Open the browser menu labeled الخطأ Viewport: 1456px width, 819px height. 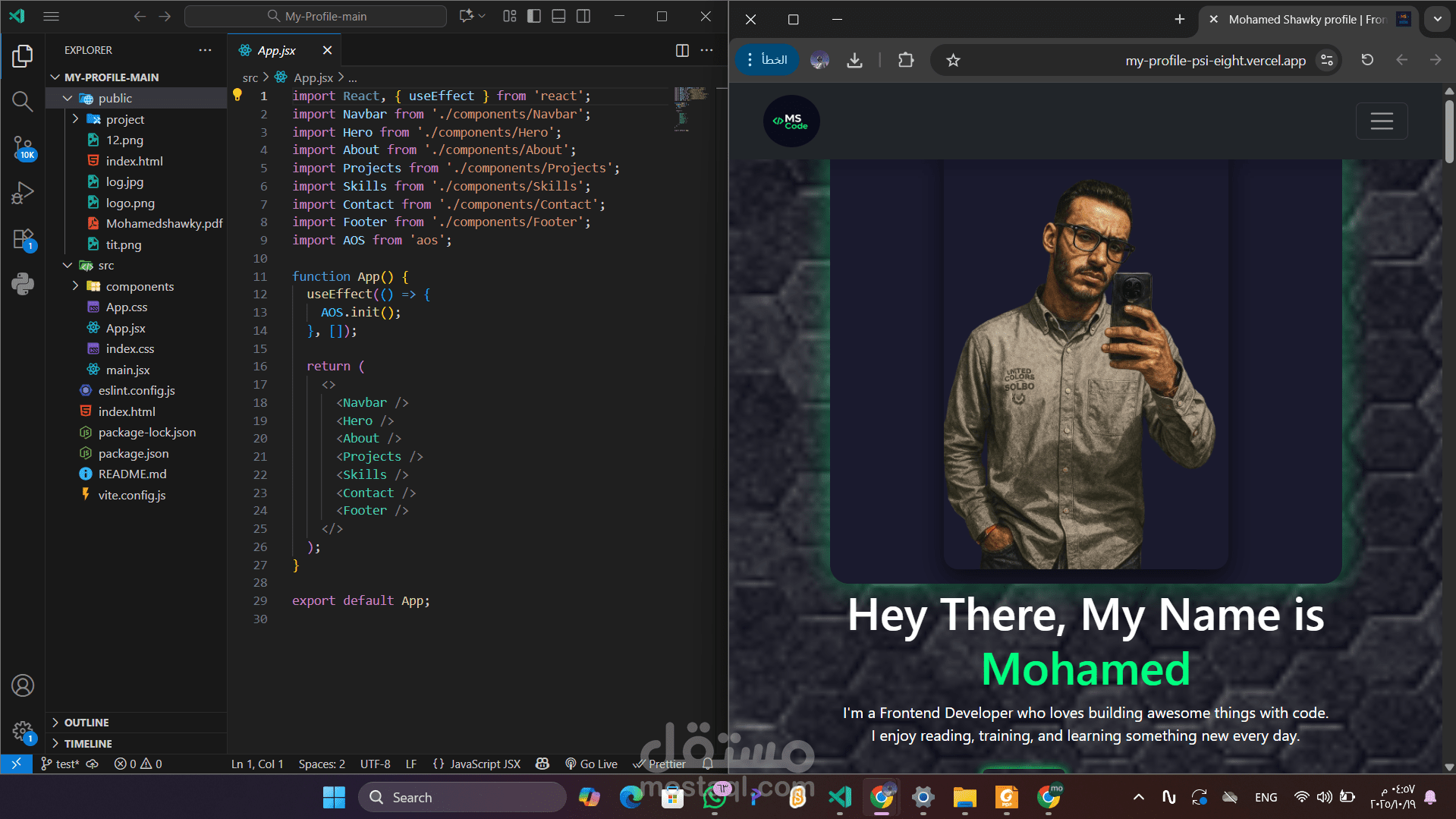pyautogui.click(x=767, y=60)
